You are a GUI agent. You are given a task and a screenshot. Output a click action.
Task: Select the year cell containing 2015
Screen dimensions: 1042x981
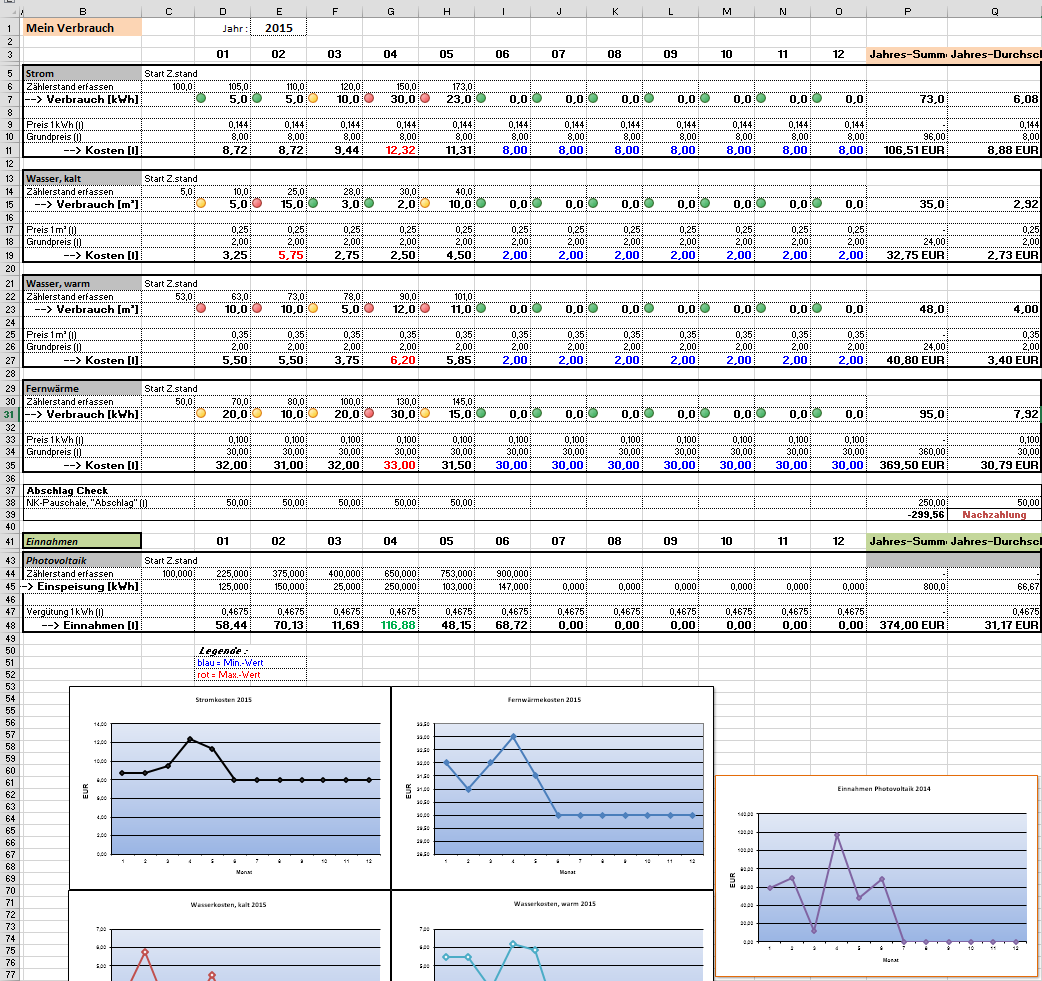click(x=279, y=28)
